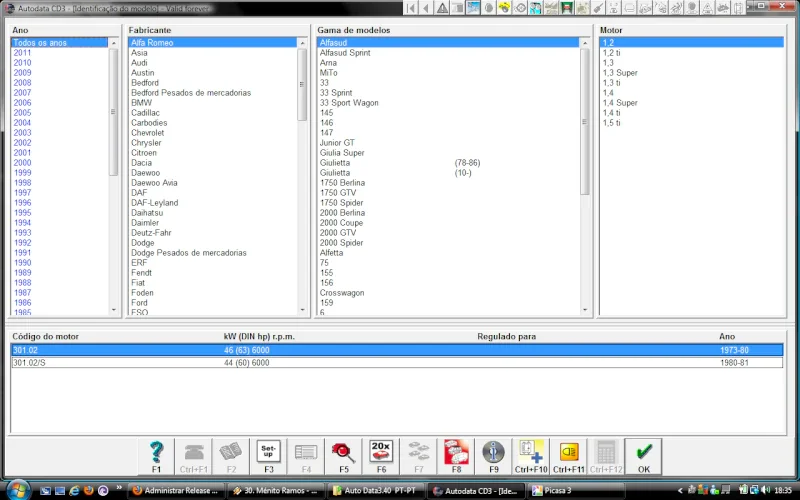Viewport: 800px width, 500px height.
Task: Switch to Picasa 3 taskbar window
Action: point(577,491)
